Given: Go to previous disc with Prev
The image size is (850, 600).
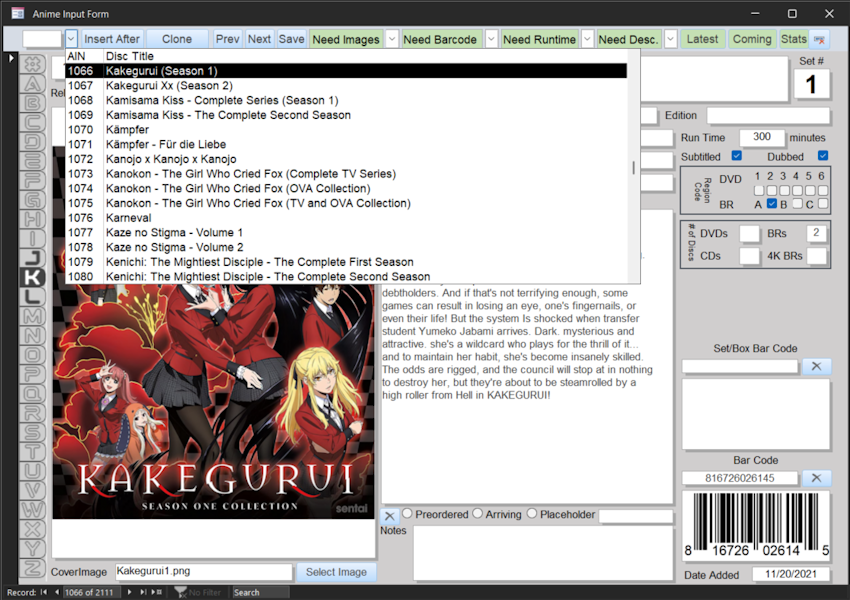Looking at the screenshot, I should [x=227, y=39].
